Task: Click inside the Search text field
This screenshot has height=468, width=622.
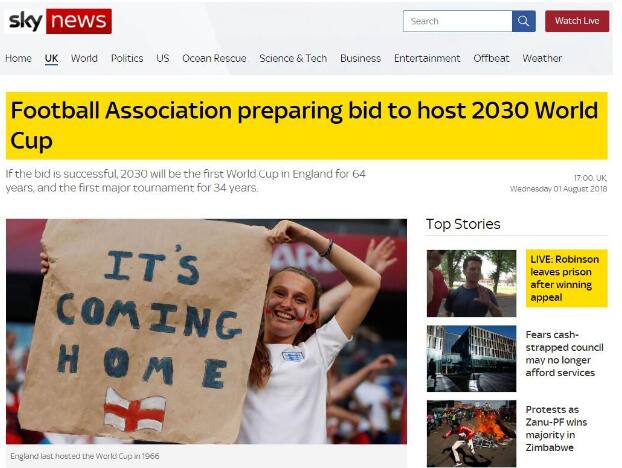Action: (457, 21)
